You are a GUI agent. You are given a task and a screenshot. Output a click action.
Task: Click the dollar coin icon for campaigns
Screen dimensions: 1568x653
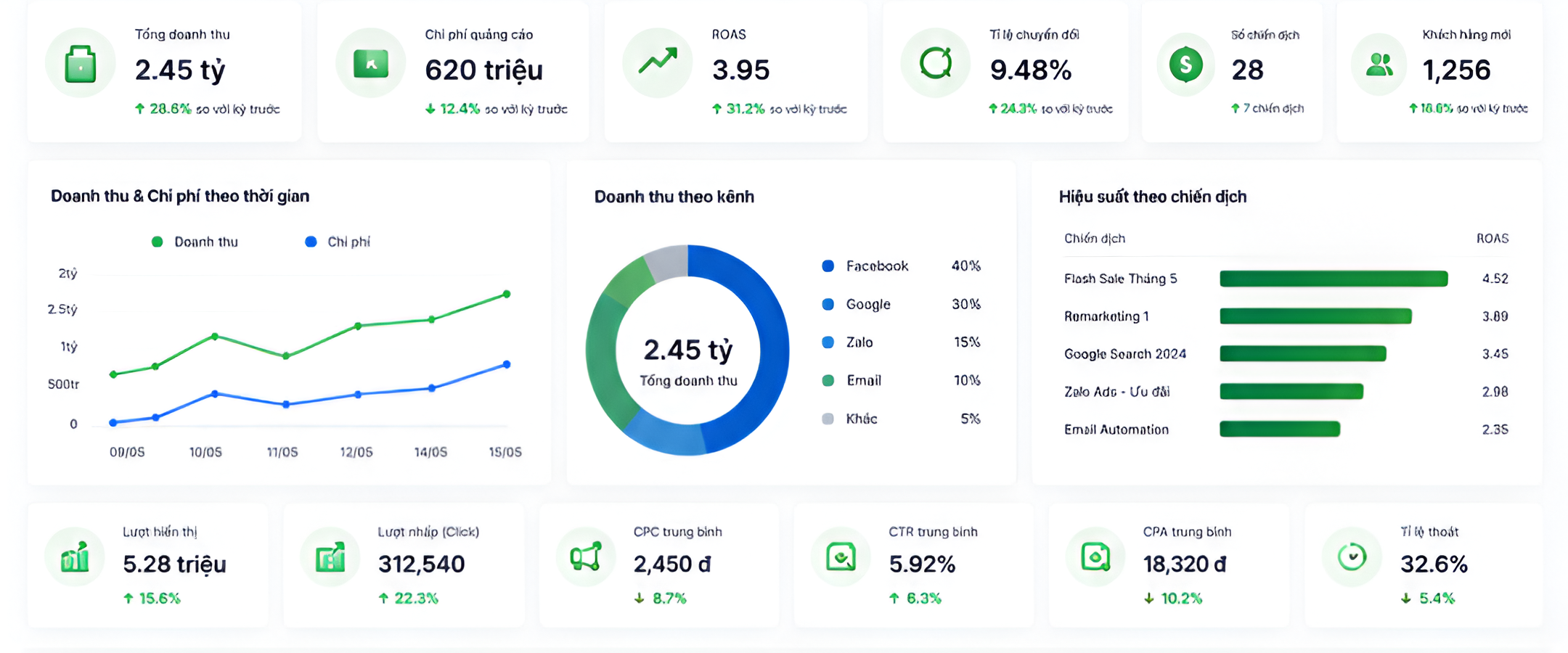tap(1185, 64)
